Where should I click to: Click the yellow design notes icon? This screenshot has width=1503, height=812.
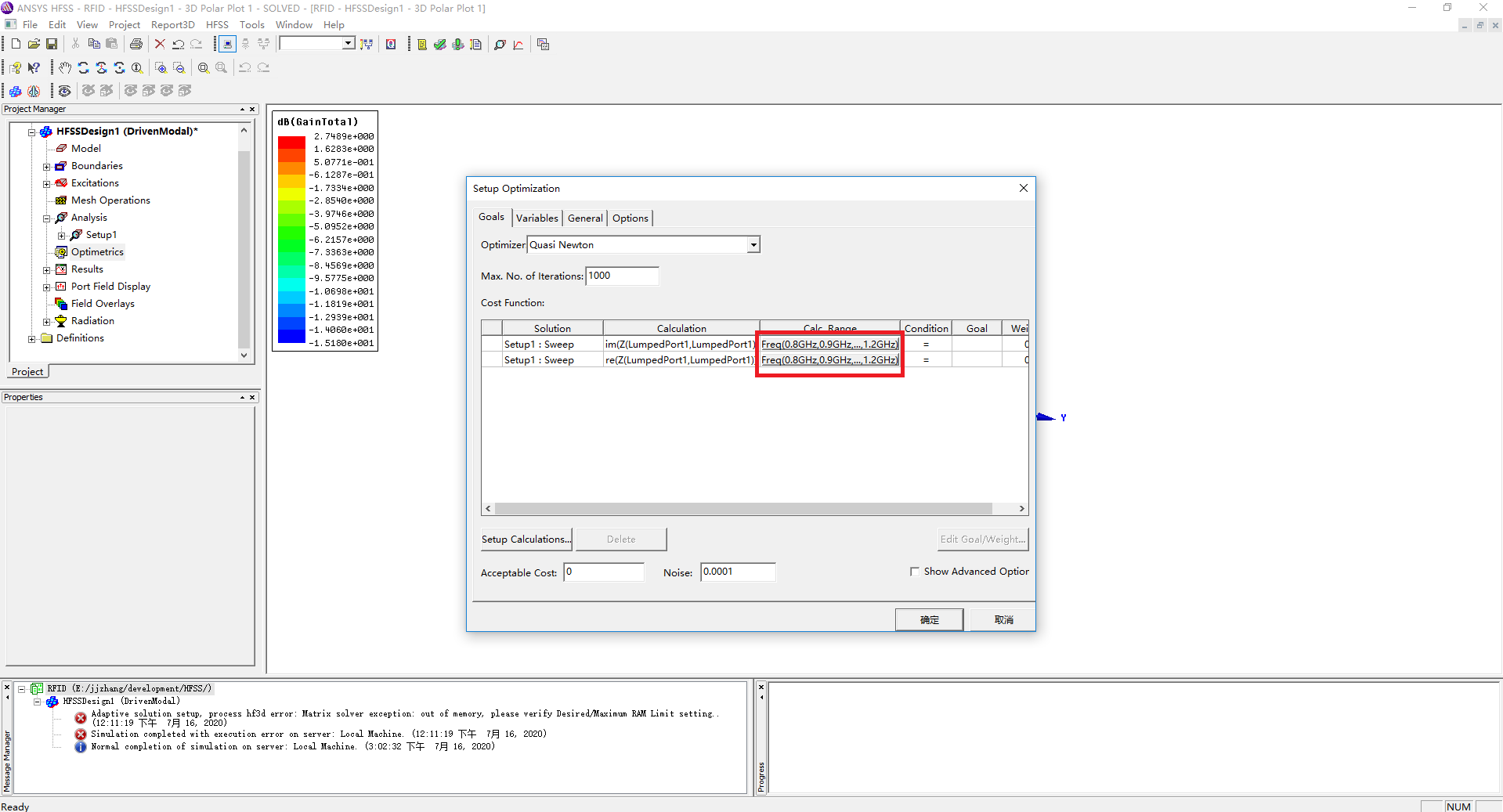point(422,45)
